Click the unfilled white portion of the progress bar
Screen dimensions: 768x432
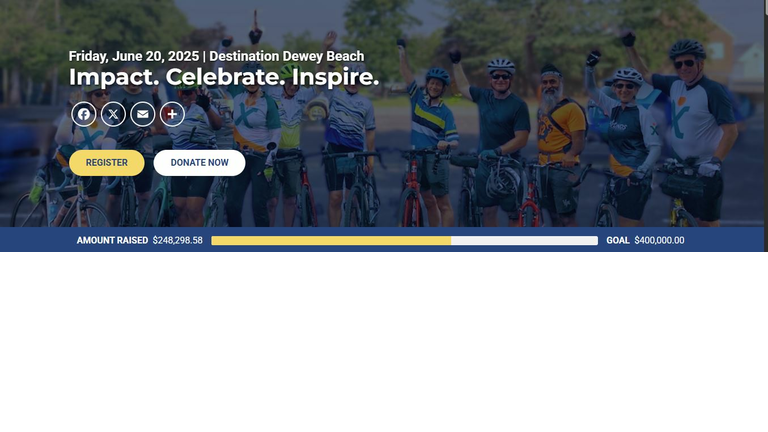pyautogui.click(x=525, y=240)
